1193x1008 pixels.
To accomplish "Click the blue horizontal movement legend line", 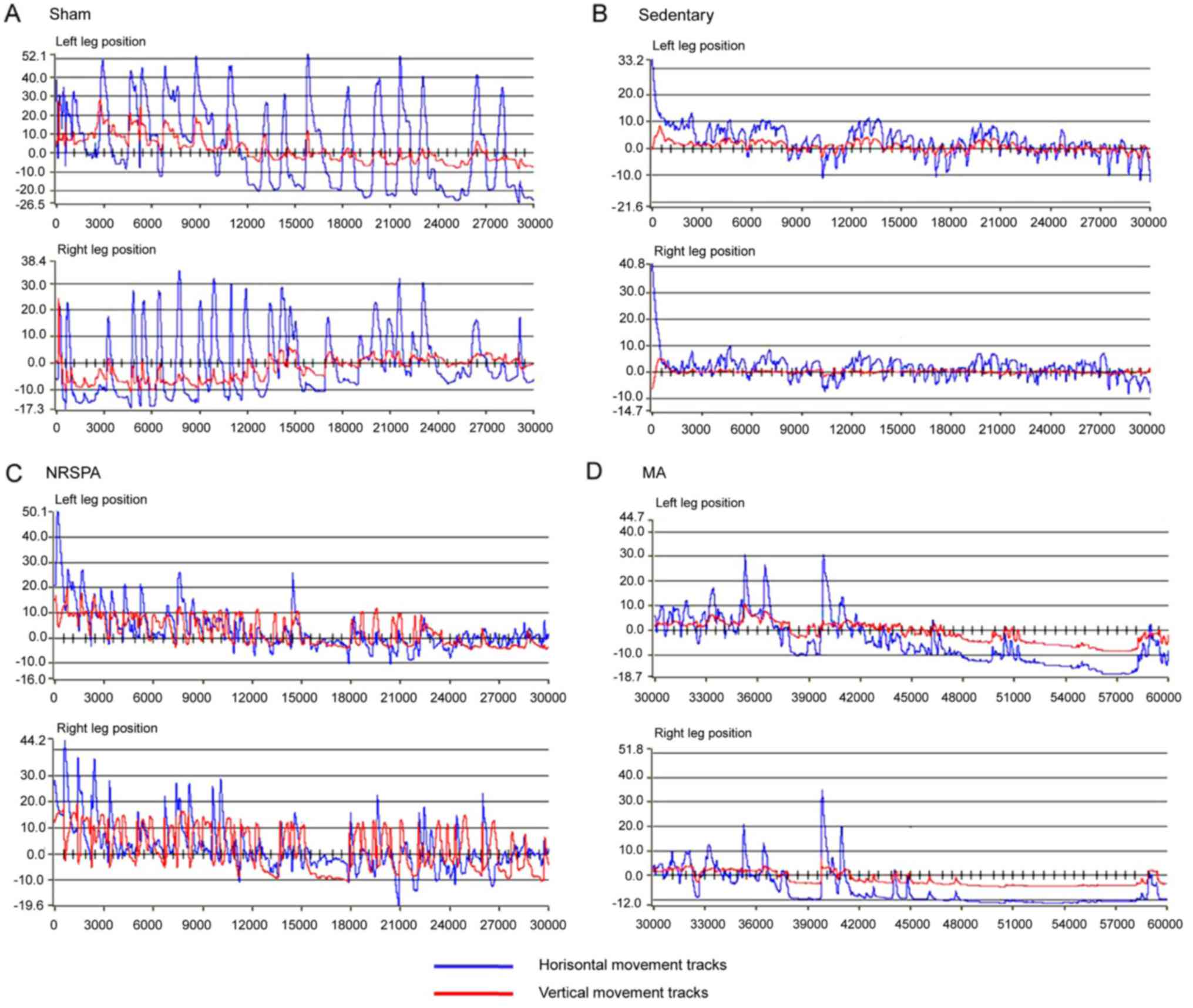I will [473, 966].
